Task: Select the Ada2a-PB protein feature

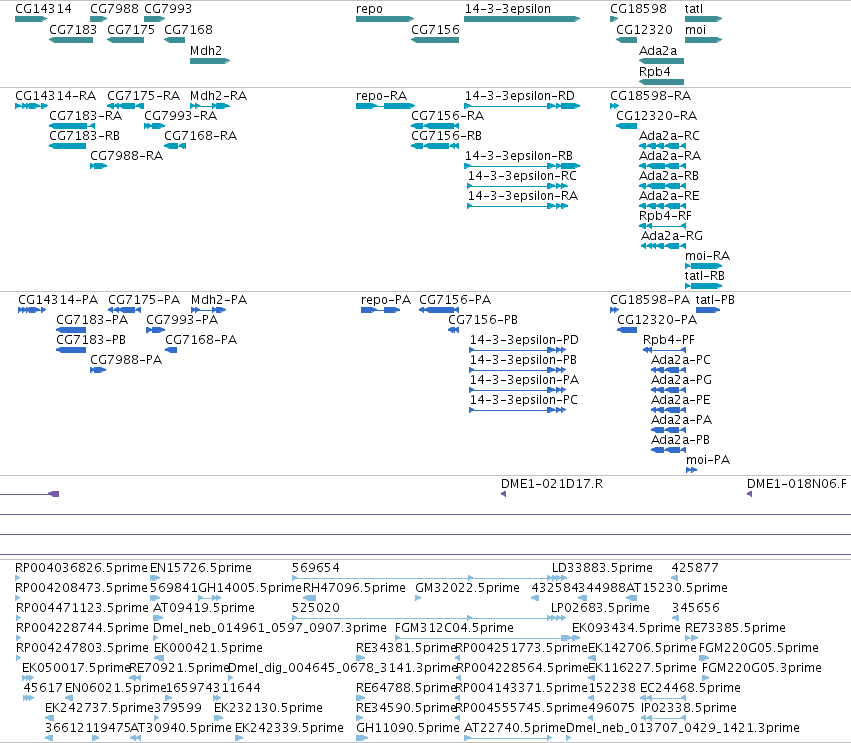Action: click(x=669, y=450)
